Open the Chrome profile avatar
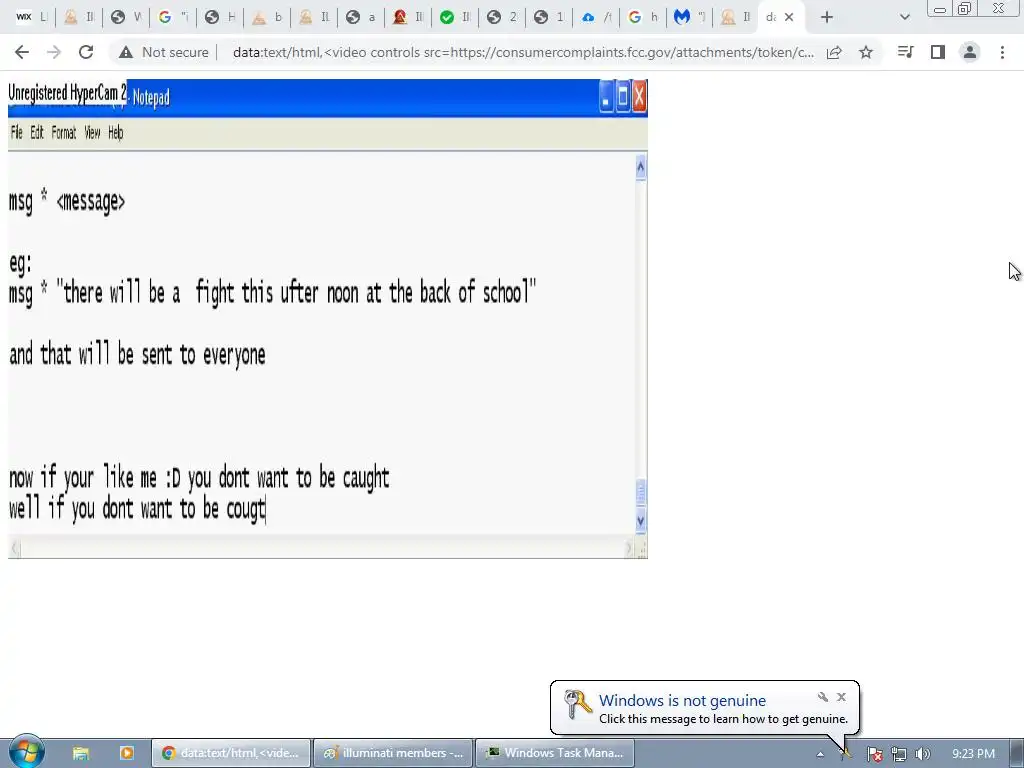 970,52
